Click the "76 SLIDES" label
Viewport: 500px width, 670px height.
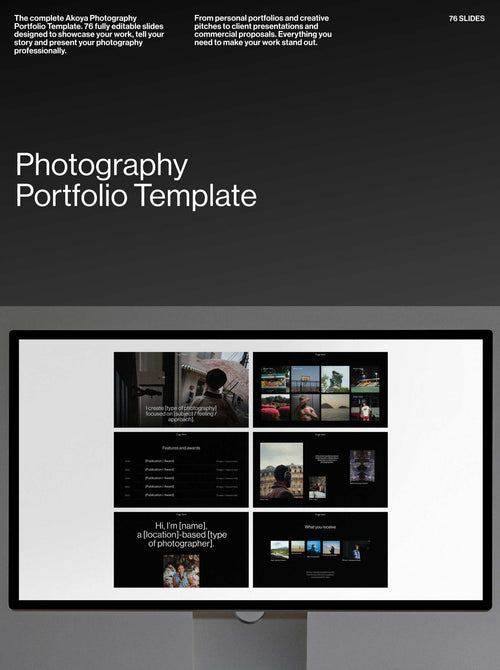tap(467, 18)
